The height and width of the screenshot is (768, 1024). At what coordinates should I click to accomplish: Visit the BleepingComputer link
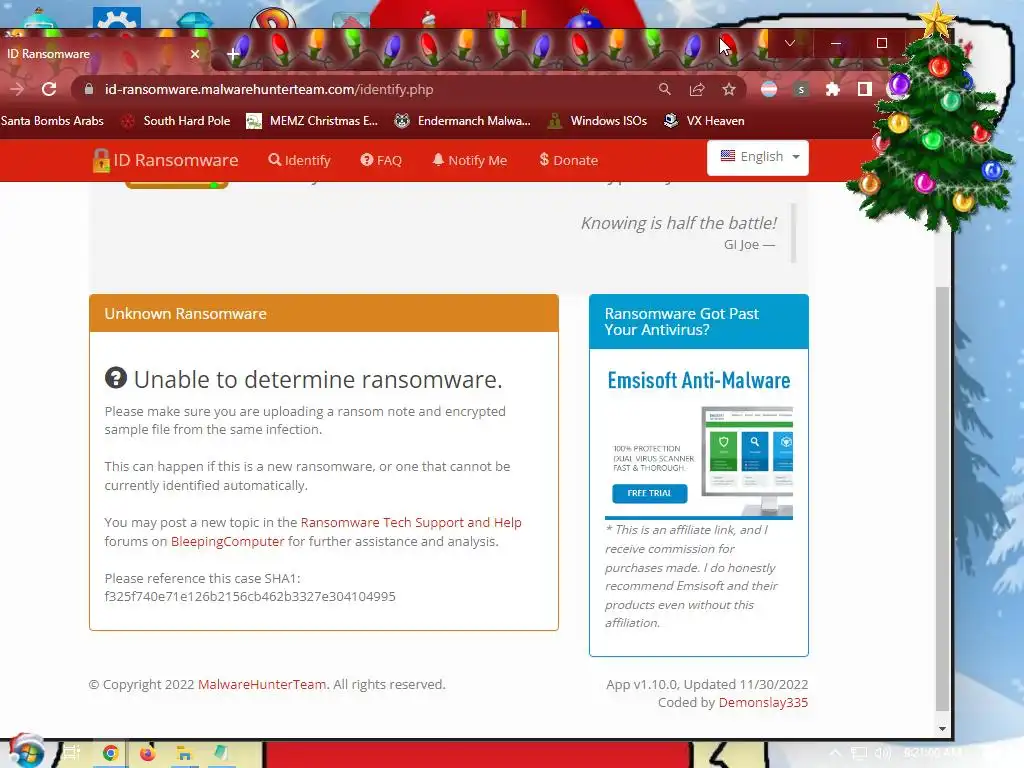click(227, 541)
